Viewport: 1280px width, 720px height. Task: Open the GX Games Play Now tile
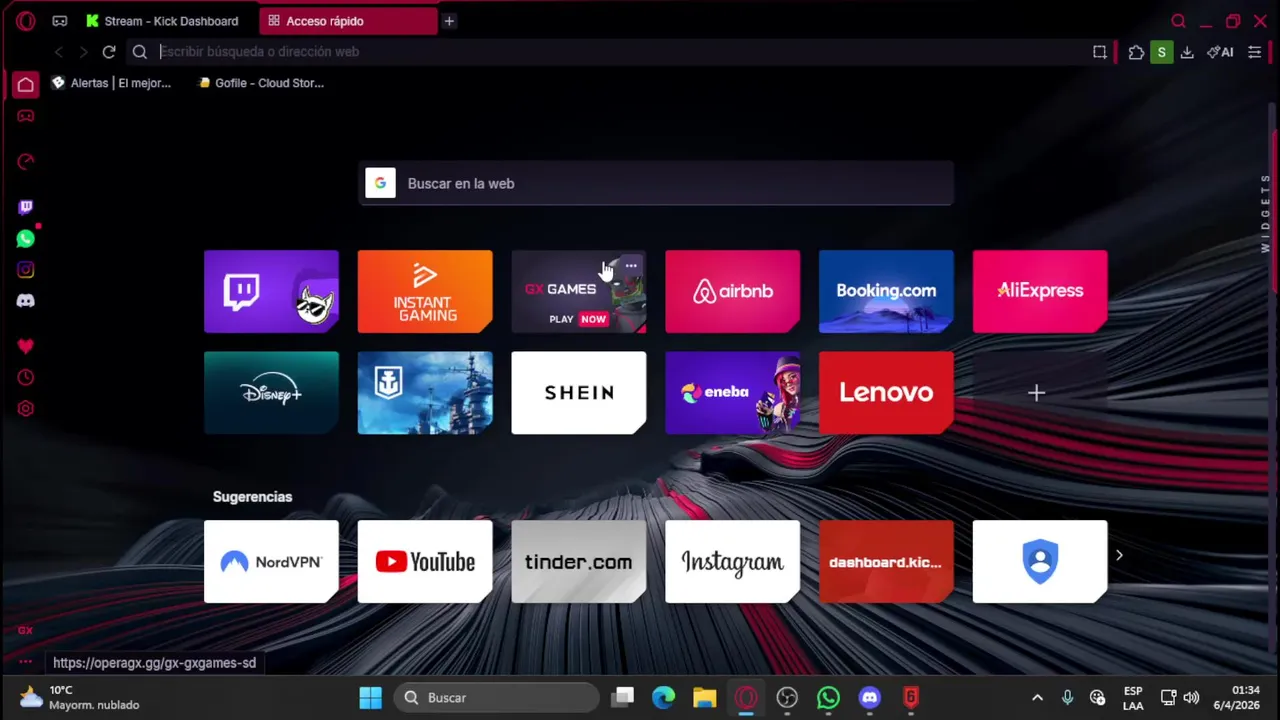tap(579, 291)
